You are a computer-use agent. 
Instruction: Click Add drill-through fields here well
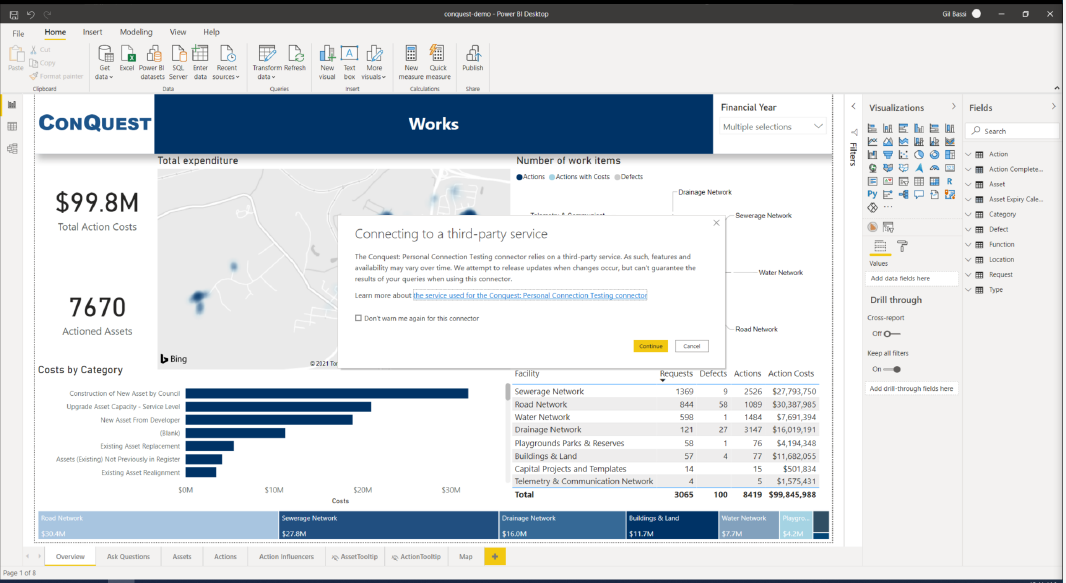(911, 389)
